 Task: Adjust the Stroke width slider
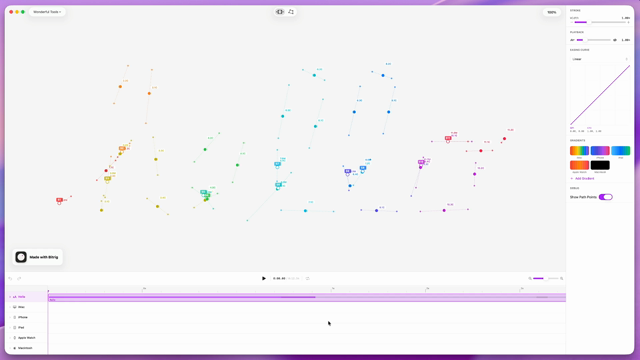pos(600,22)
